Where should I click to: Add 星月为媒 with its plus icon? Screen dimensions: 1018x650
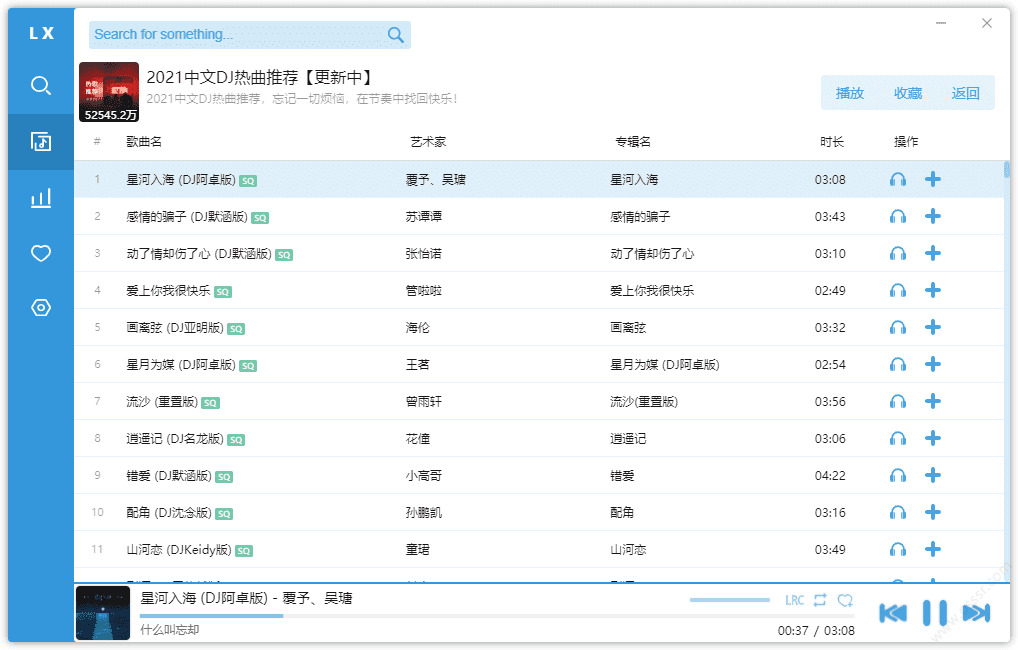(x=933, y=364)
